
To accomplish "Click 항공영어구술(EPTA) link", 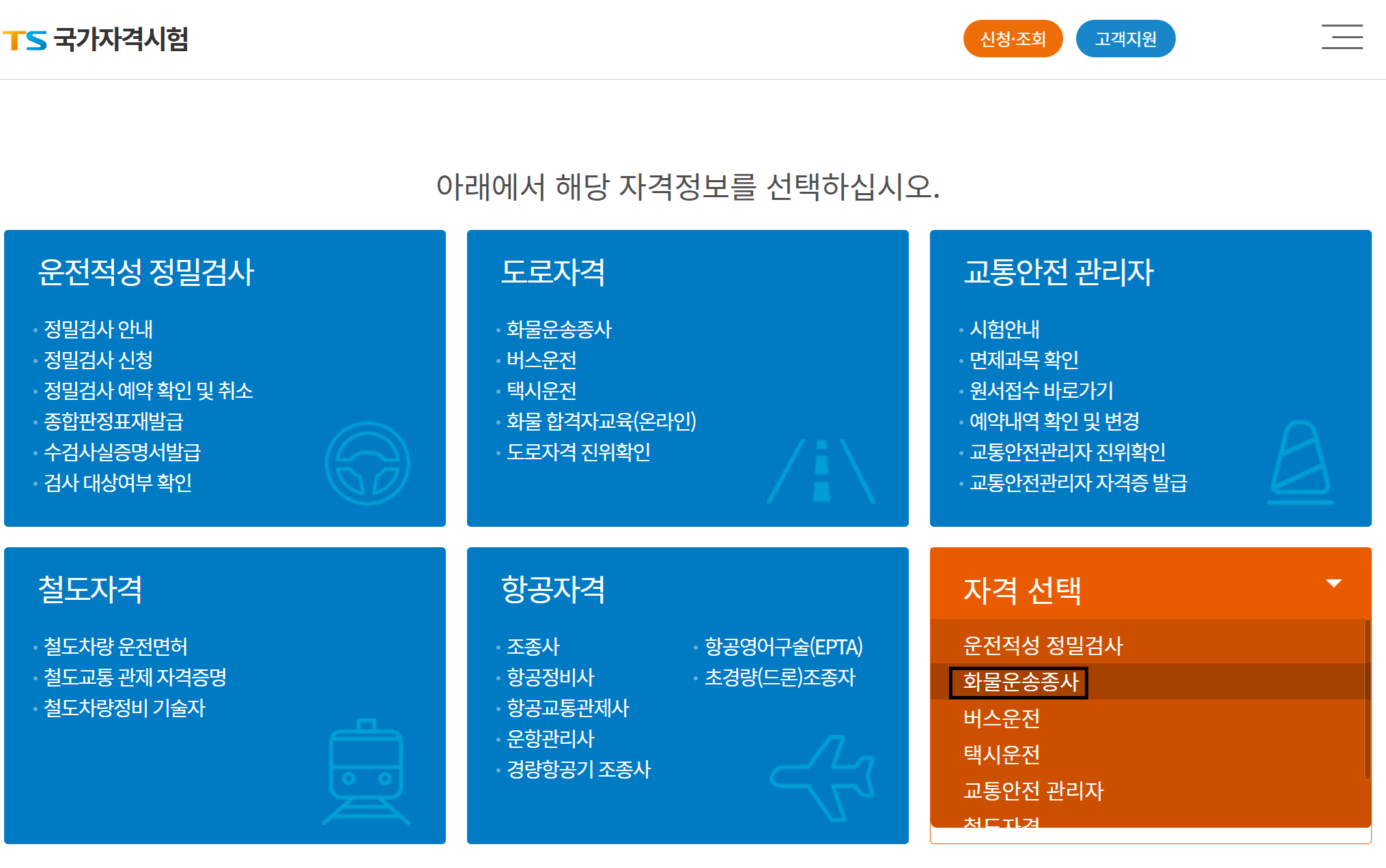I will pos(784,646).
